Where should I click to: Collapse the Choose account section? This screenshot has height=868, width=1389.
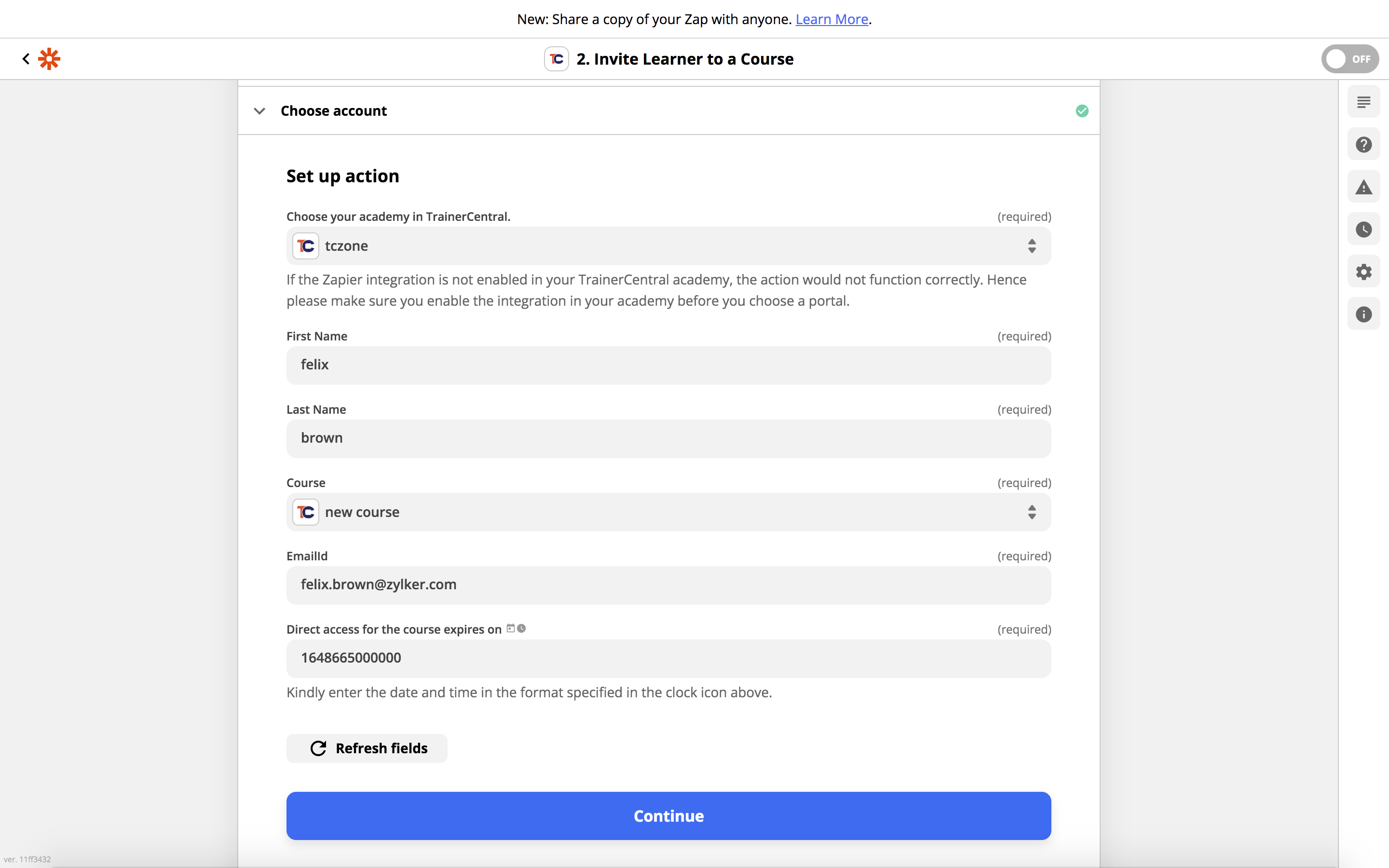click(x=259, y=111)
